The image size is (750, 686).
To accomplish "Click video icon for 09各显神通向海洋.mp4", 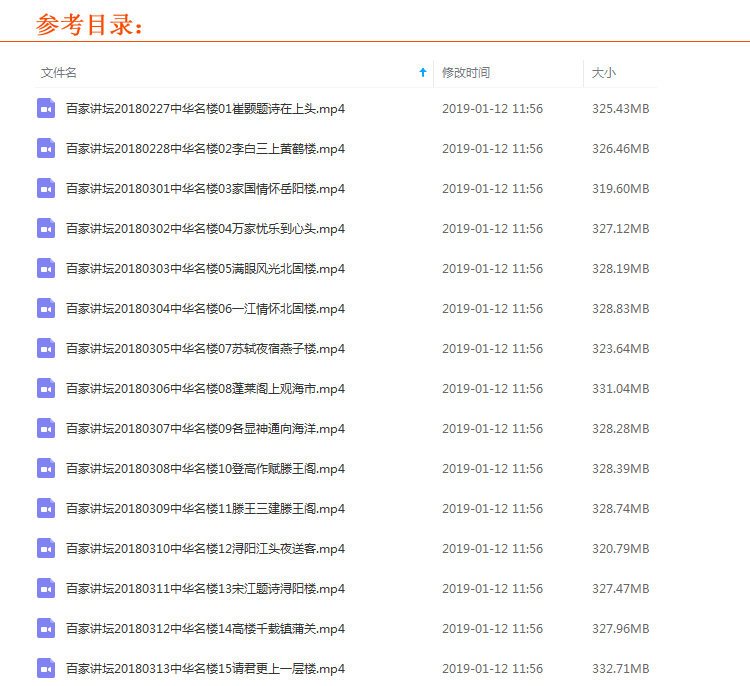I will 46,428.
